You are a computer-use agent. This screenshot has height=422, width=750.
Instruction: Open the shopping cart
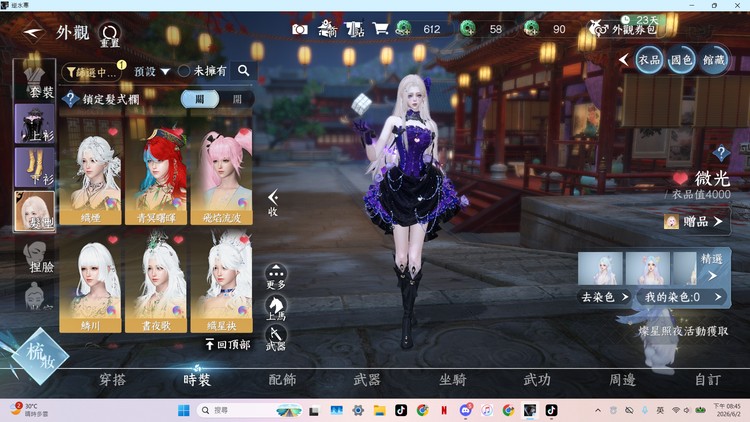coord(381,29)
